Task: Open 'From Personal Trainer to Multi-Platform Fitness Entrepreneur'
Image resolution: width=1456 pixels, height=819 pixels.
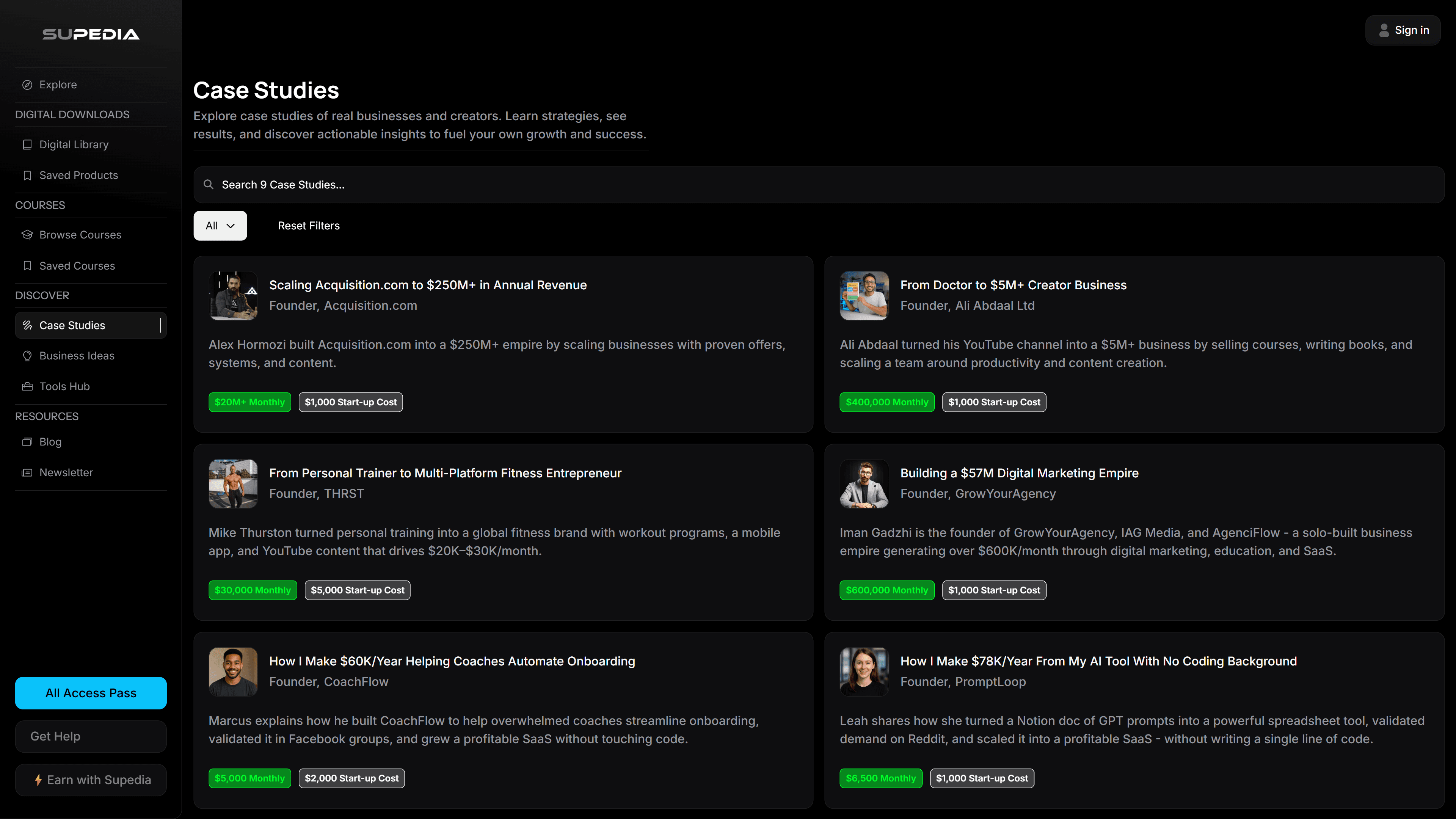Action: pos(446,473)
